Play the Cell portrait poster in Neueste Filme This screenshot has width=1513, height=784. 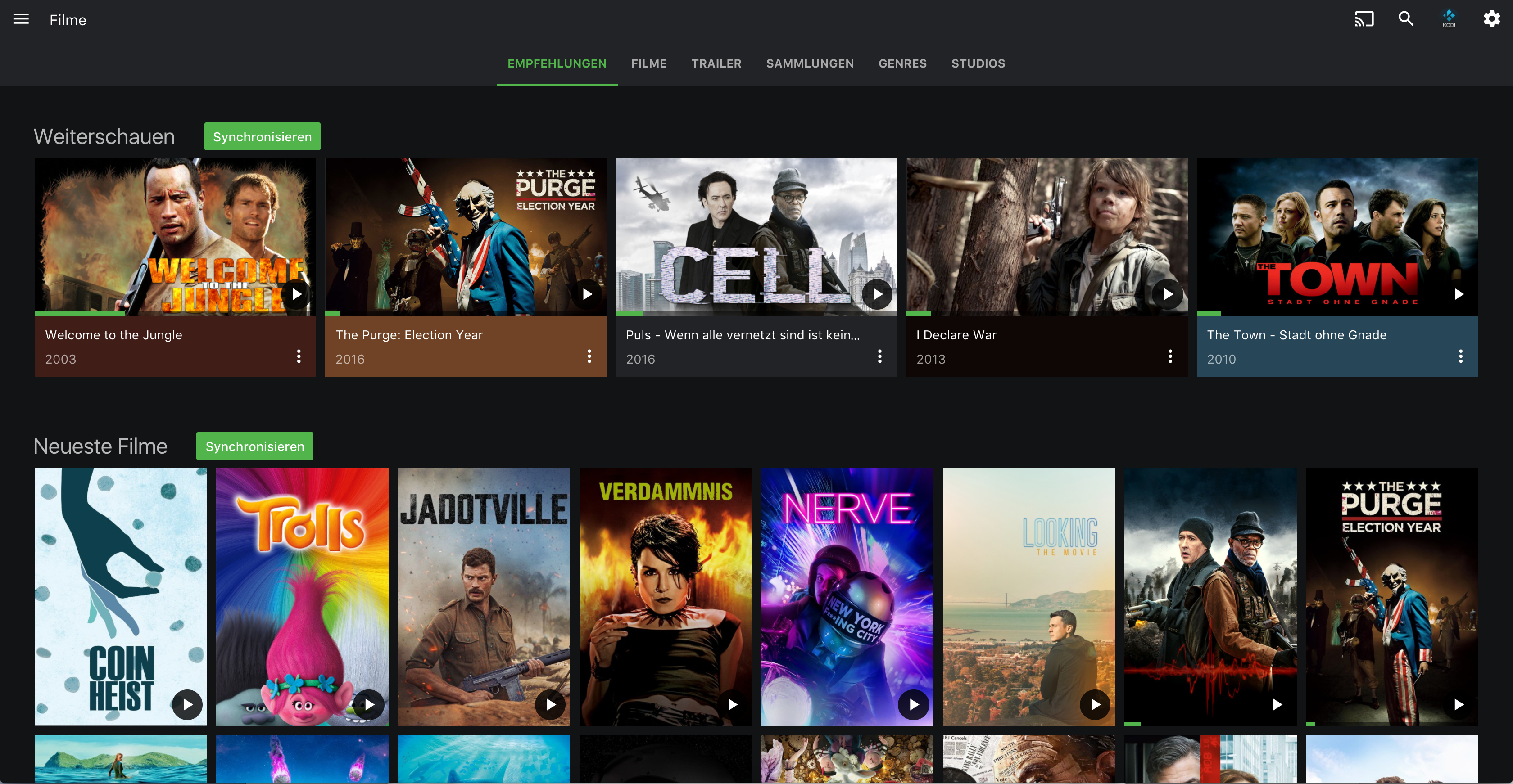[1277, 704]
